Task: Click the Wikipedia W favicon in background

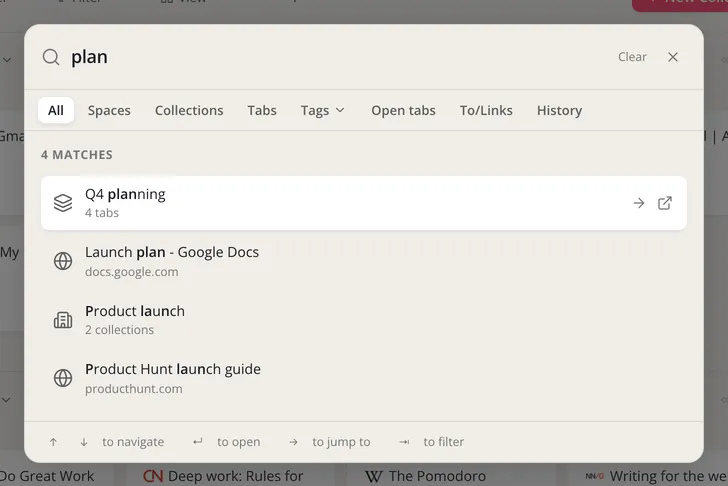Action: [374, 476]
